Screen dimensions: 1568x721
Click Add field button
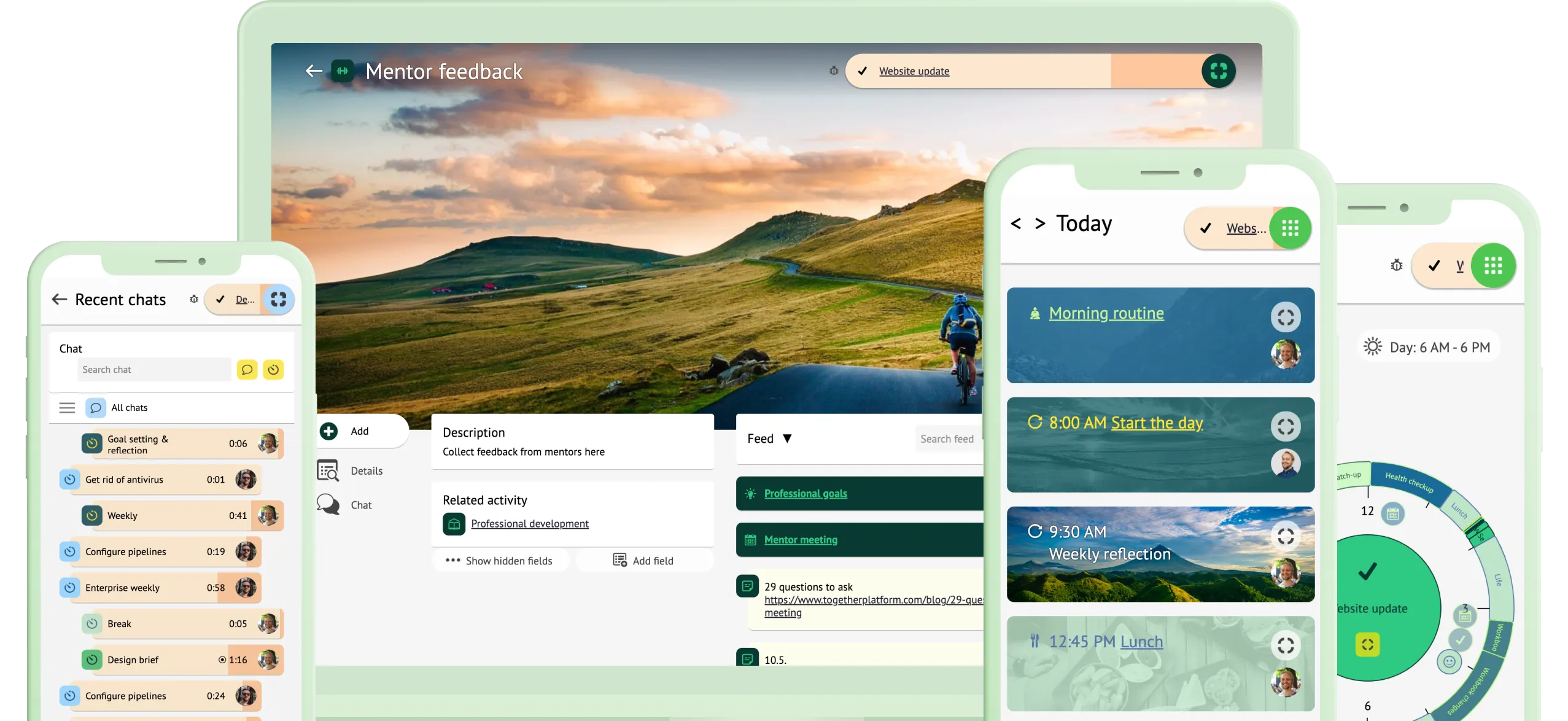tap(643, 561)
